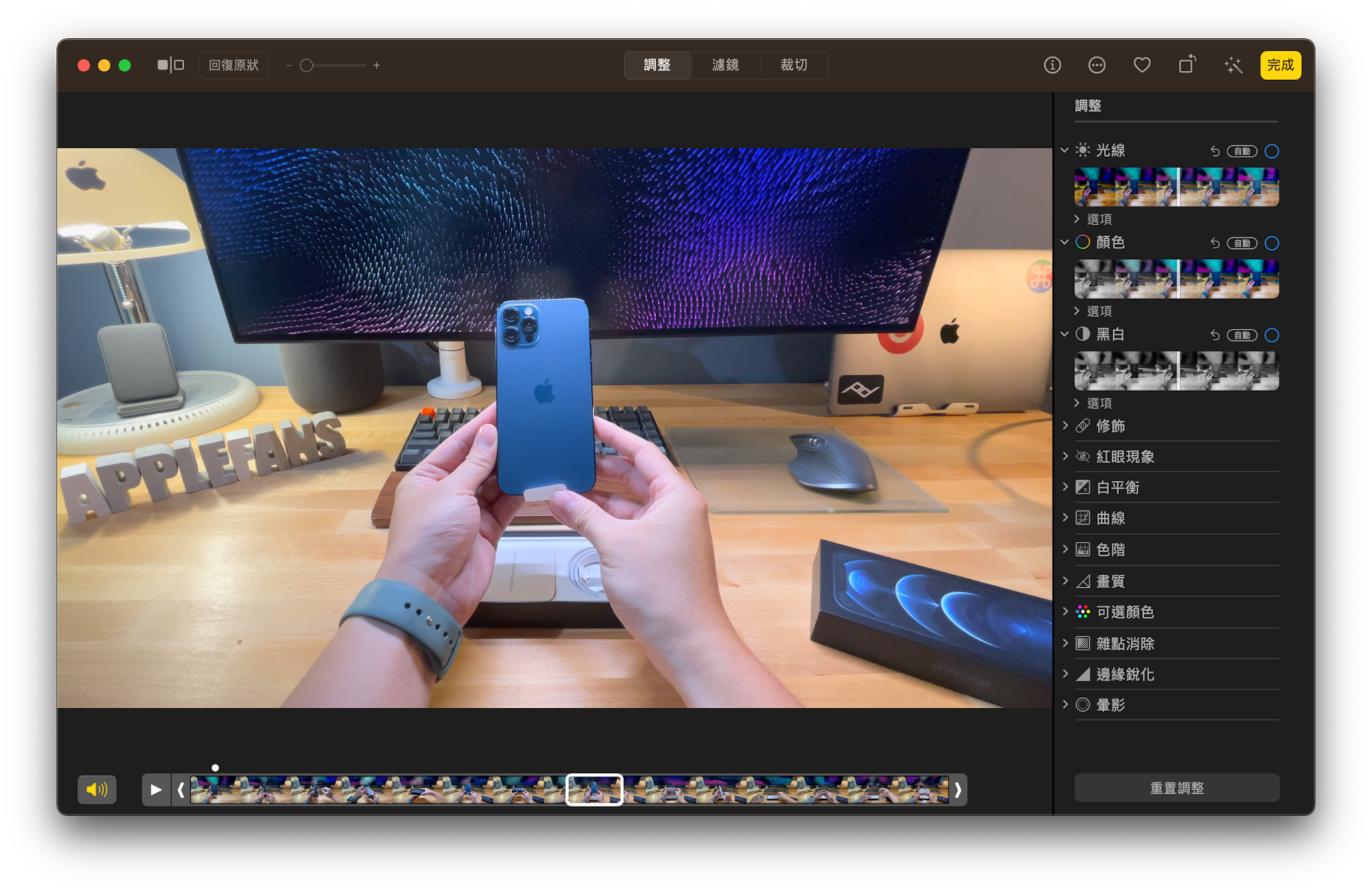Click the info button in toolbar
The image size is (1372, 891).
1052,65
